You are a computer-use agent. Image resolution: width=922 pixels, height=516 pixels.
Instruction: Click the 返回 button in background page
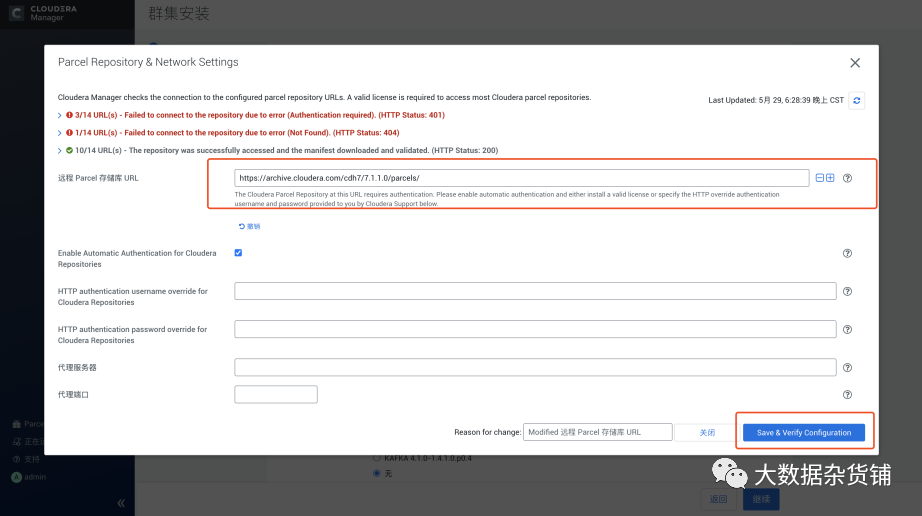click(x=719, y=499)
